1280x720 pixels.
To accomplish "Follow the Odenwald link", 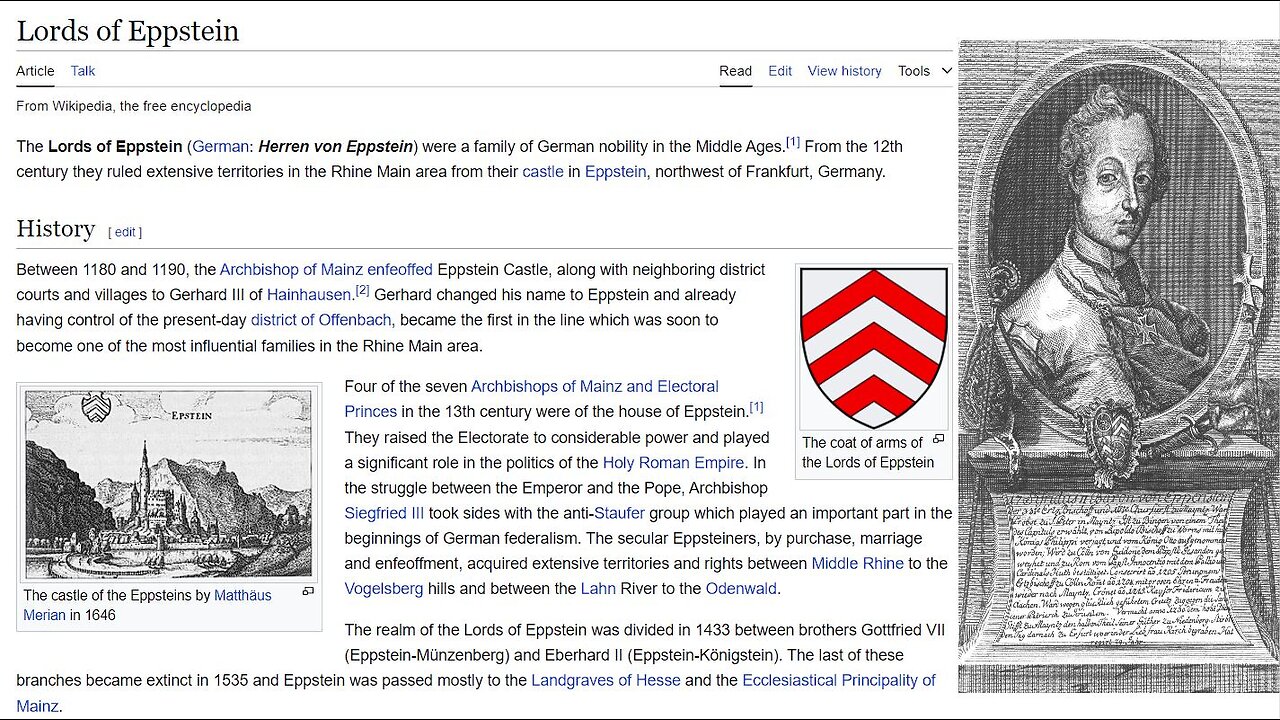I will (x=741, y=588).
